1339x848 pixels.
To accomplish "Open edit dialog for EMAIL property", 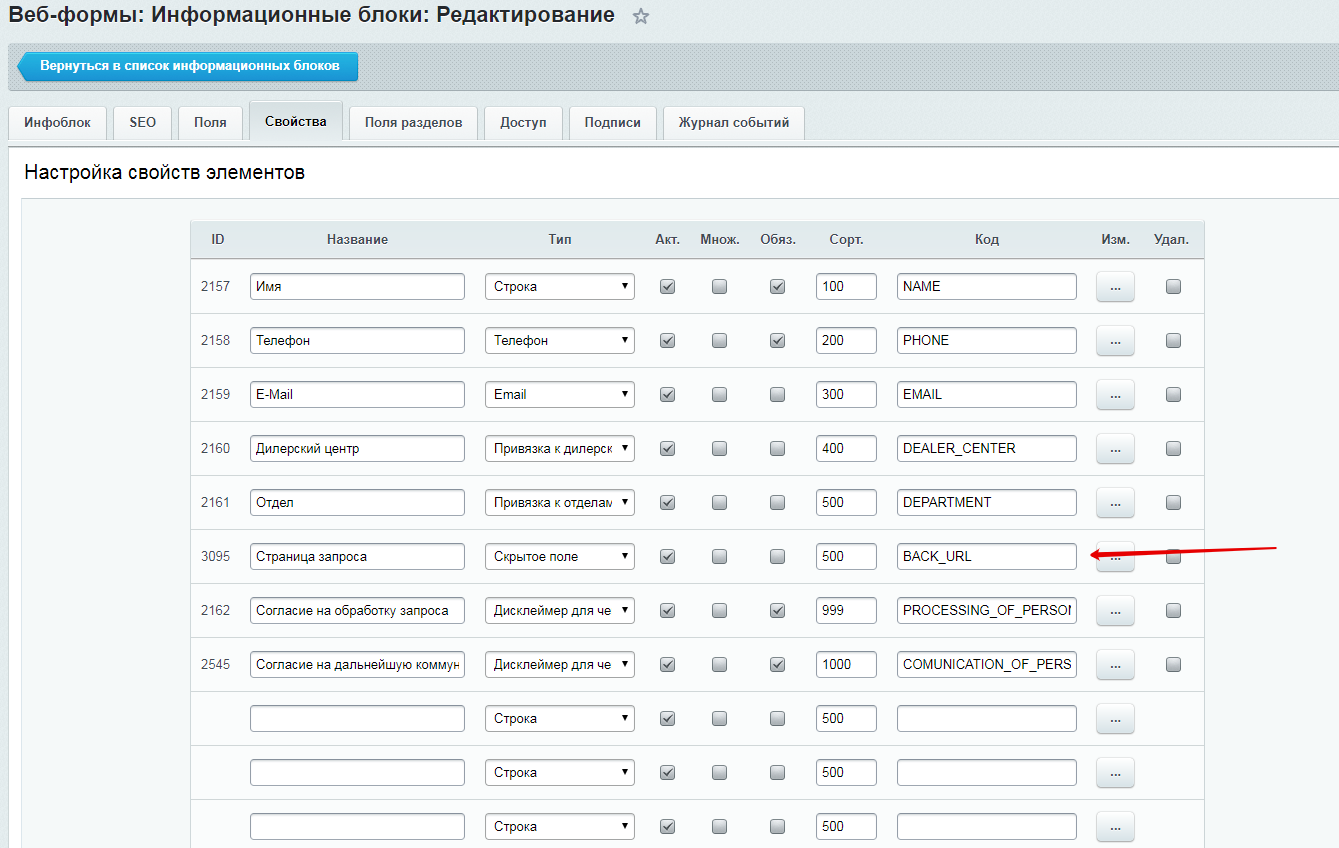I will click(x=1115, y=395).
